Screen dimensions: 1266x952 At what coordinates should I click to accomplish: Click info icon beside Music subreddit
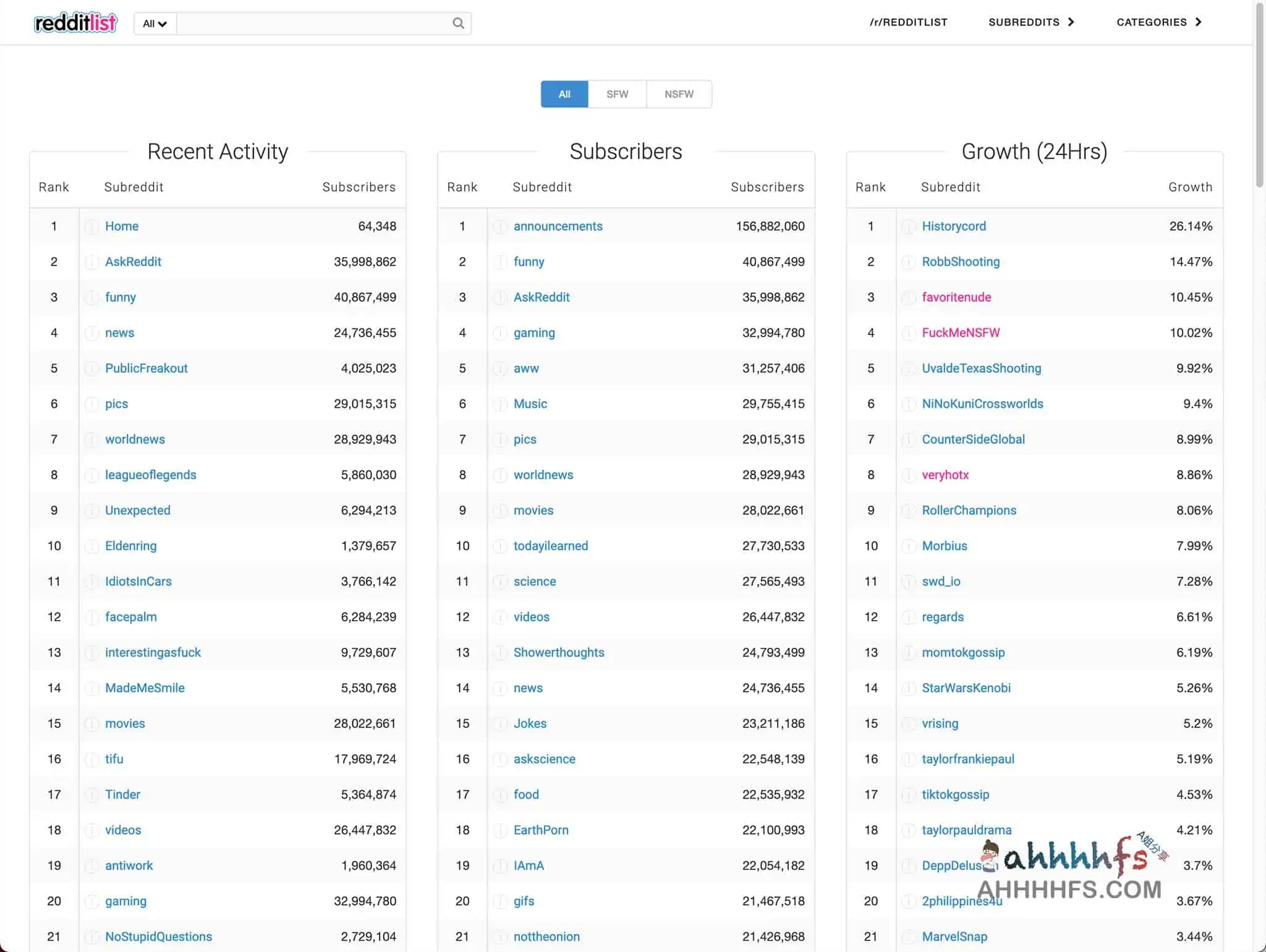pyautogui.click(x=500, y=404)
